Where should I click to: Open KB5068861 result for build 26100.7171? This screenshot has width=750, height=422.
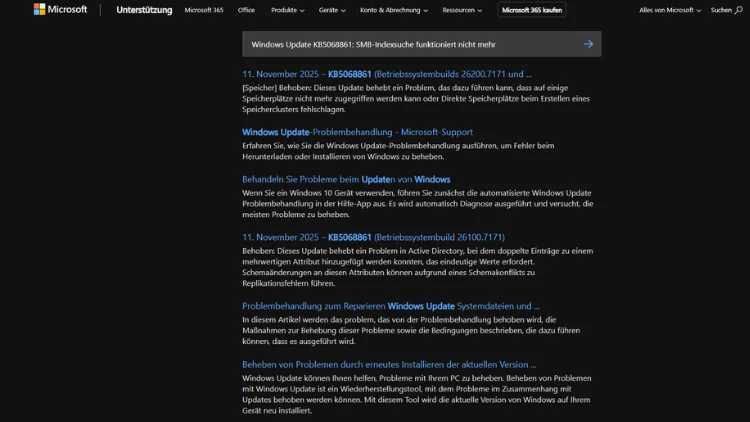(x=373, y=237)
